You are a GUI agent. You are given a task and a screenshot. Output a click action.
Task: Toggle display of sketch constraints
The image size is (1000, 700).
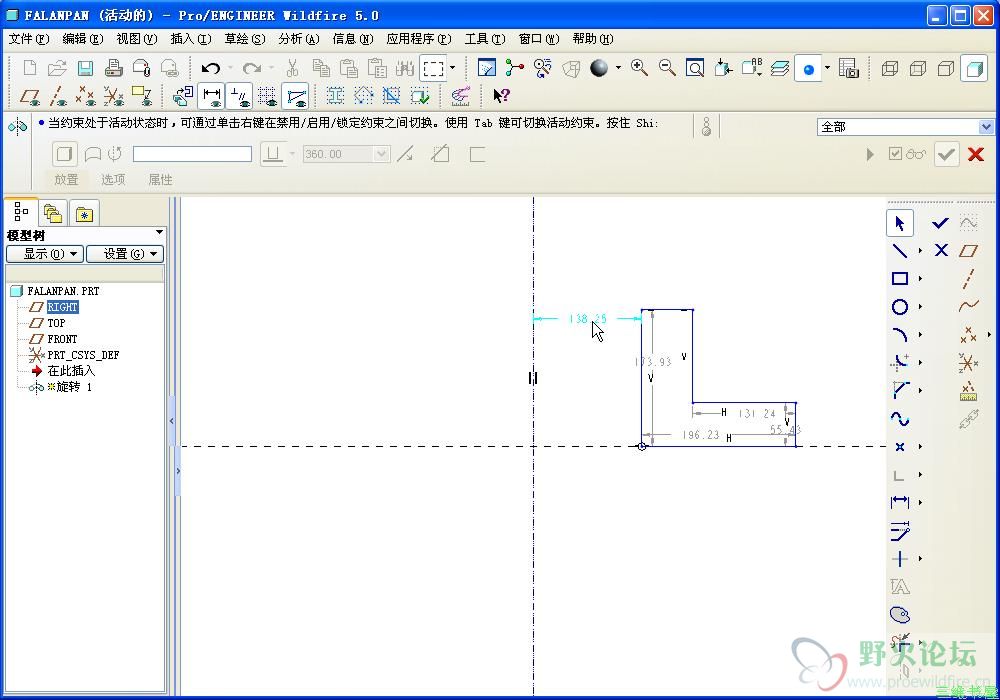pyautogui.click(x=239, y=96)
